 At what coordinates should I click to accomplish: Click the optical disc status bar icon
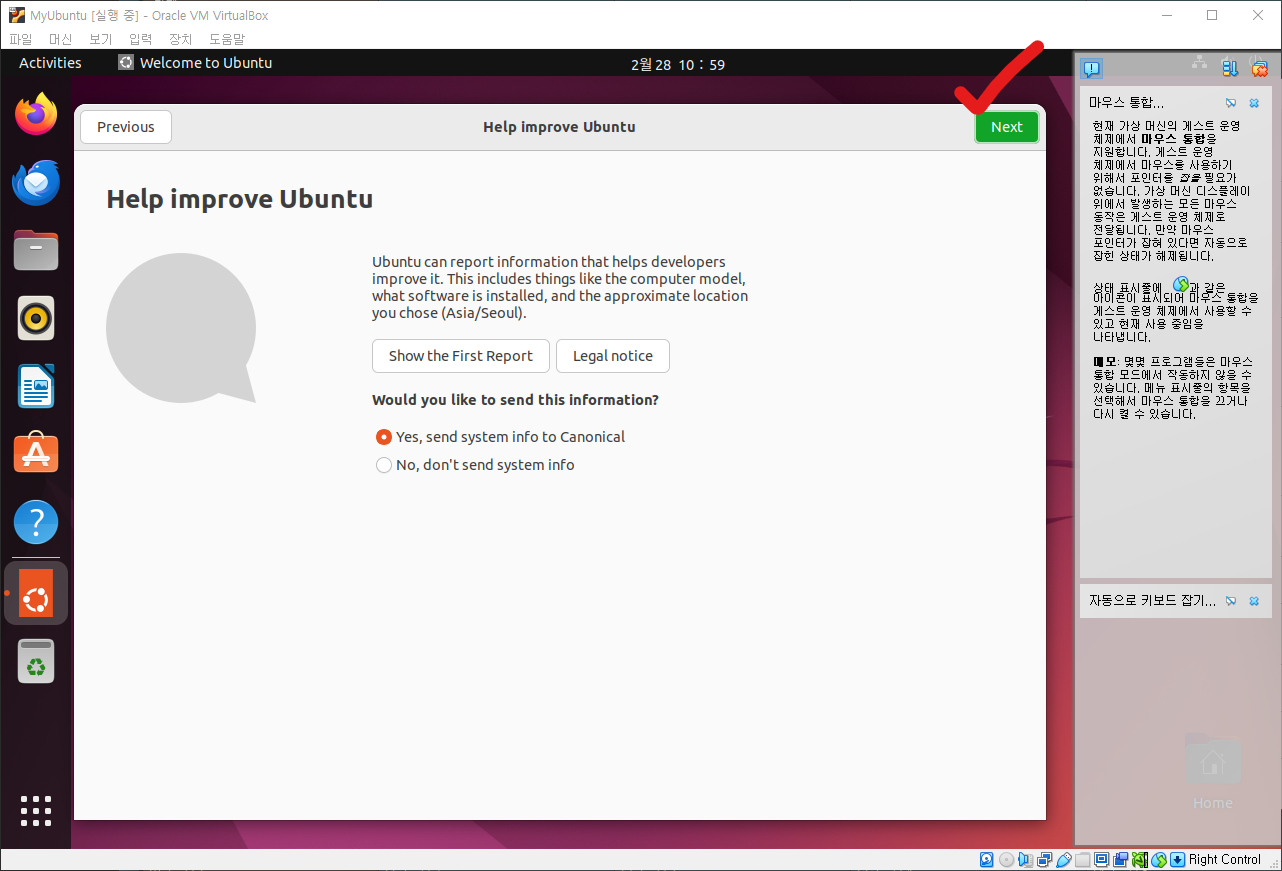[x=1006, y=859]
